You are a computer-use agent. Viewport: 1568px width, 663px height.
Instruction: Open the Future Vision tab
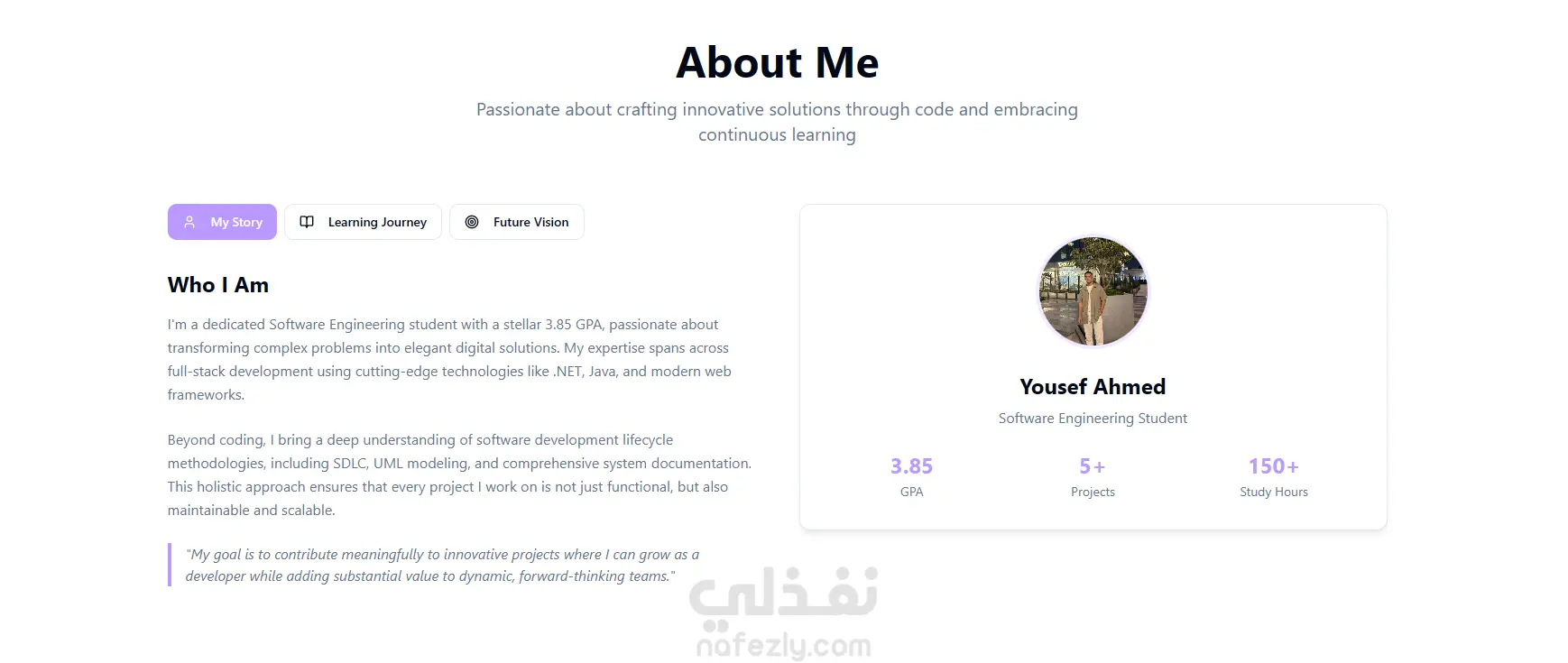(530, 222)
